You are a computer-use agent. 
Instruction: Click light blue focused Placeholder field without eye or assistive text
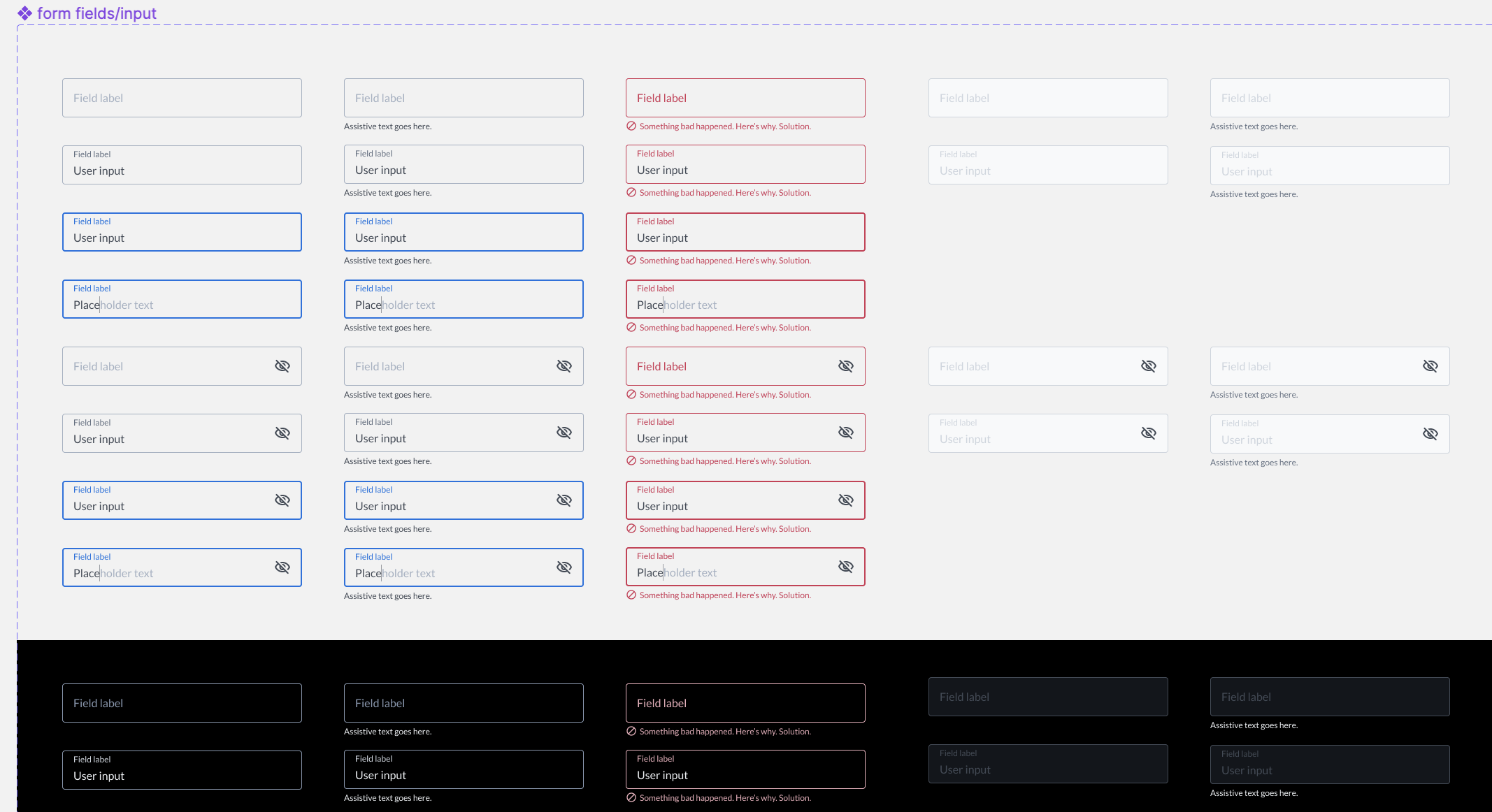pos(182,299)
